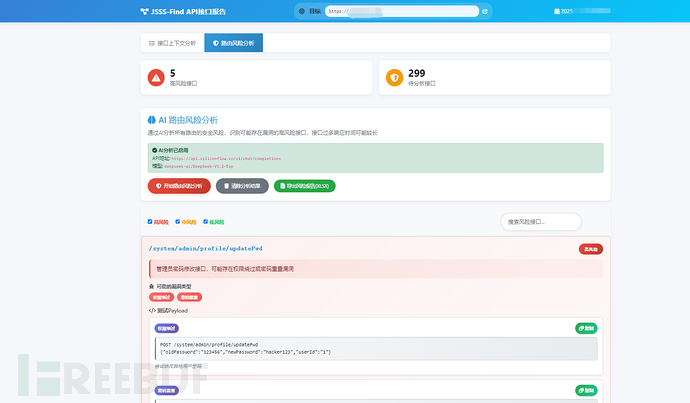The image size is (690, 403).
Task: Click the globe icon next to 目标
Action: [x=301, y=12]
